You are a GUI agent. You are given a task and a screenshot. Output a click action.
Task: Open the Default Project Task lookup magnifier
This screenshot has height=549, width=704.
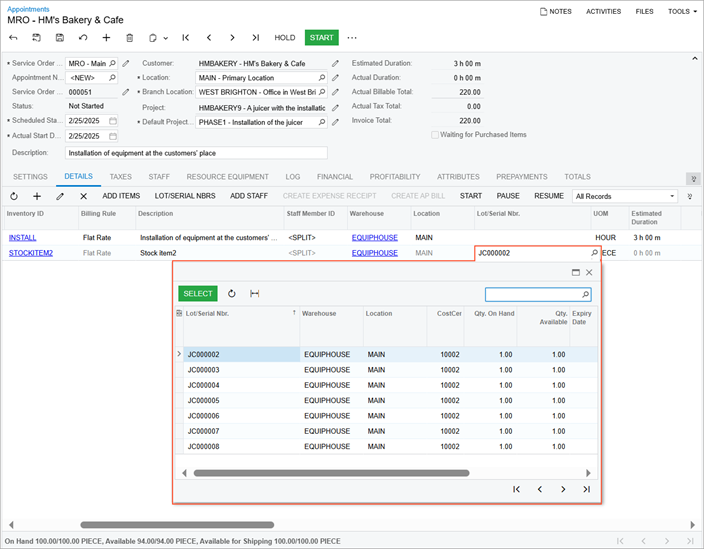point(322,122)
